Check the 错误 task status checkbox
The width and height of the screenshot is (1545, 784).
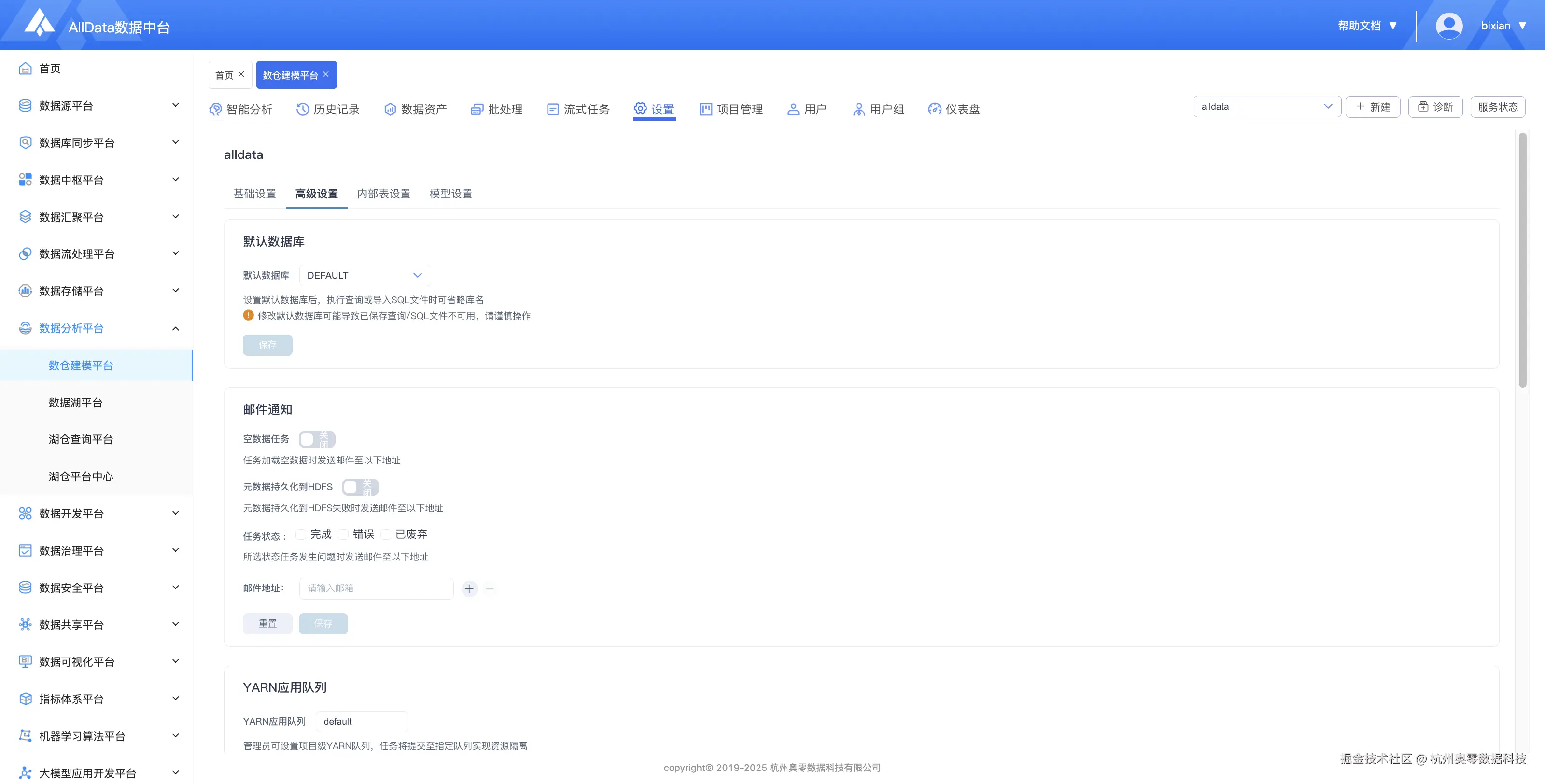(344, 534)
